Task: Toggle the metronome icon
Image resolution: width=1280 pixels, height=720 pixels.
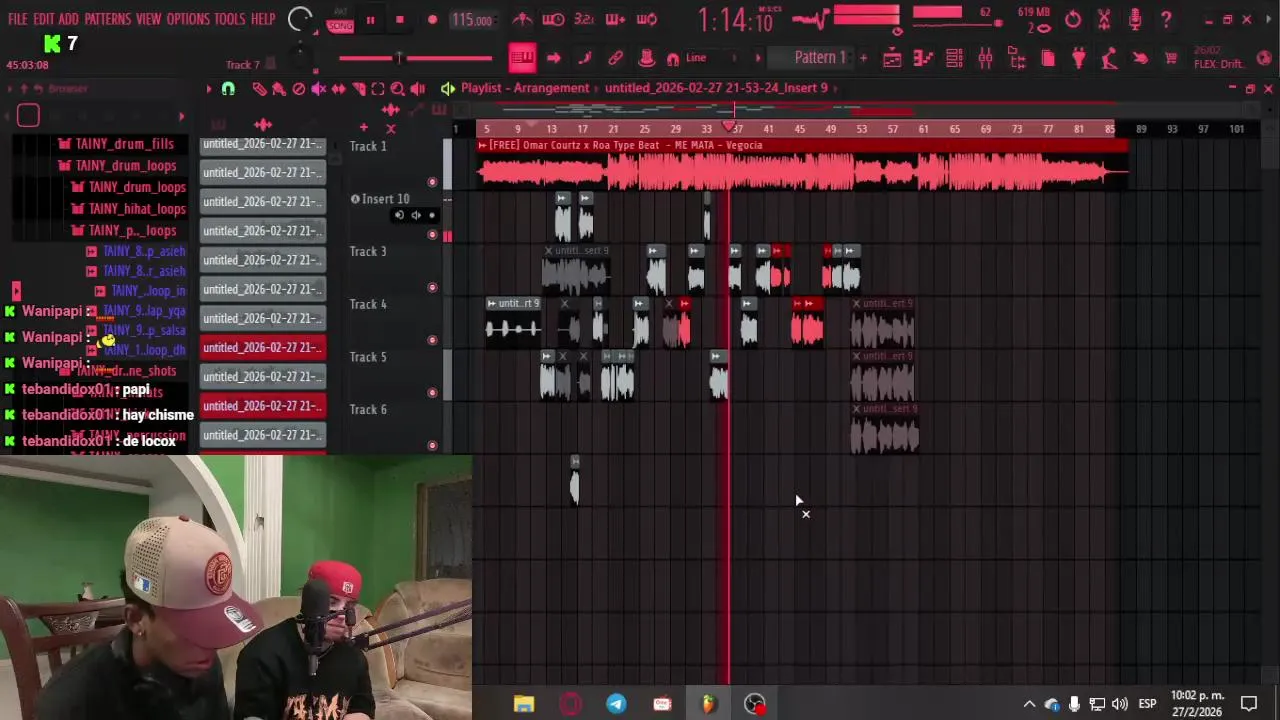Action: [522, 19]
